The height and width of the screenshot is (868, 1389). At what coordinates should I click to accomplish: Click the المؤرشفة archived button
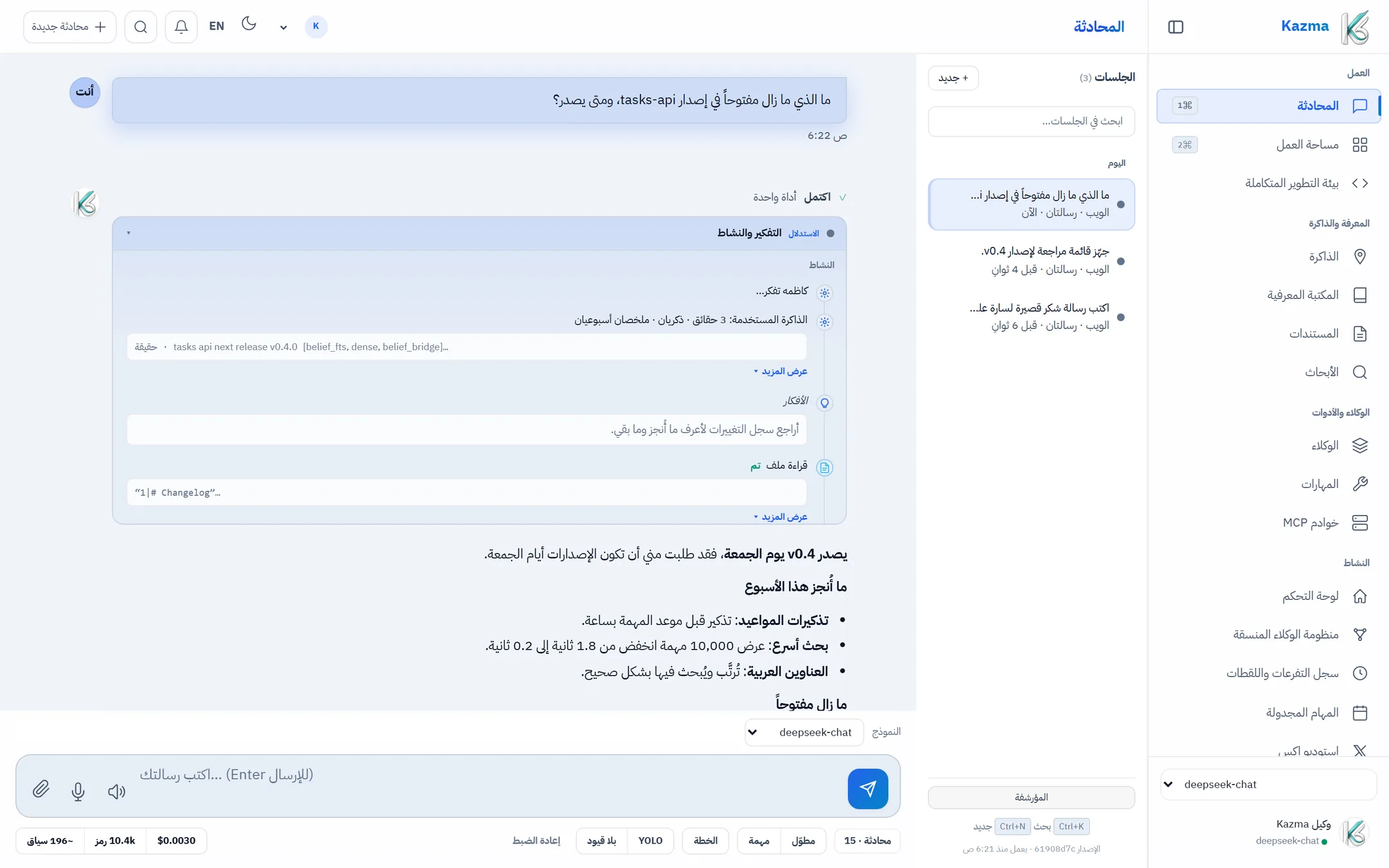point(1031,797)
